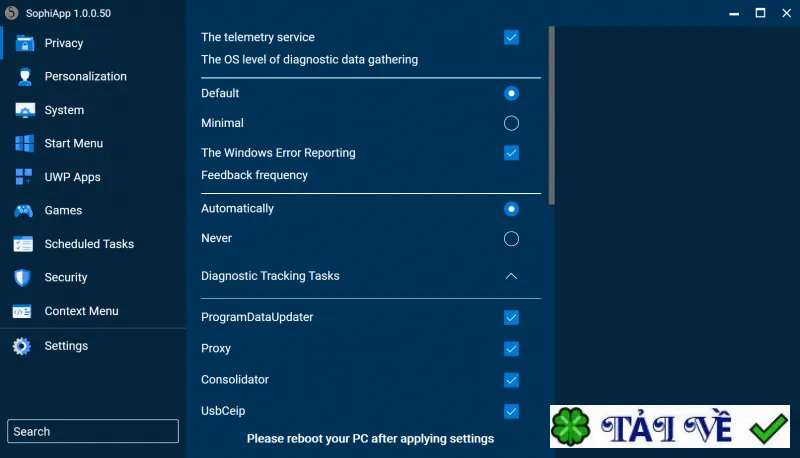Choose Automatically for feedback frequency
Image resolution: width=800 pixels, height=458 pixels.
click(511, 209)
